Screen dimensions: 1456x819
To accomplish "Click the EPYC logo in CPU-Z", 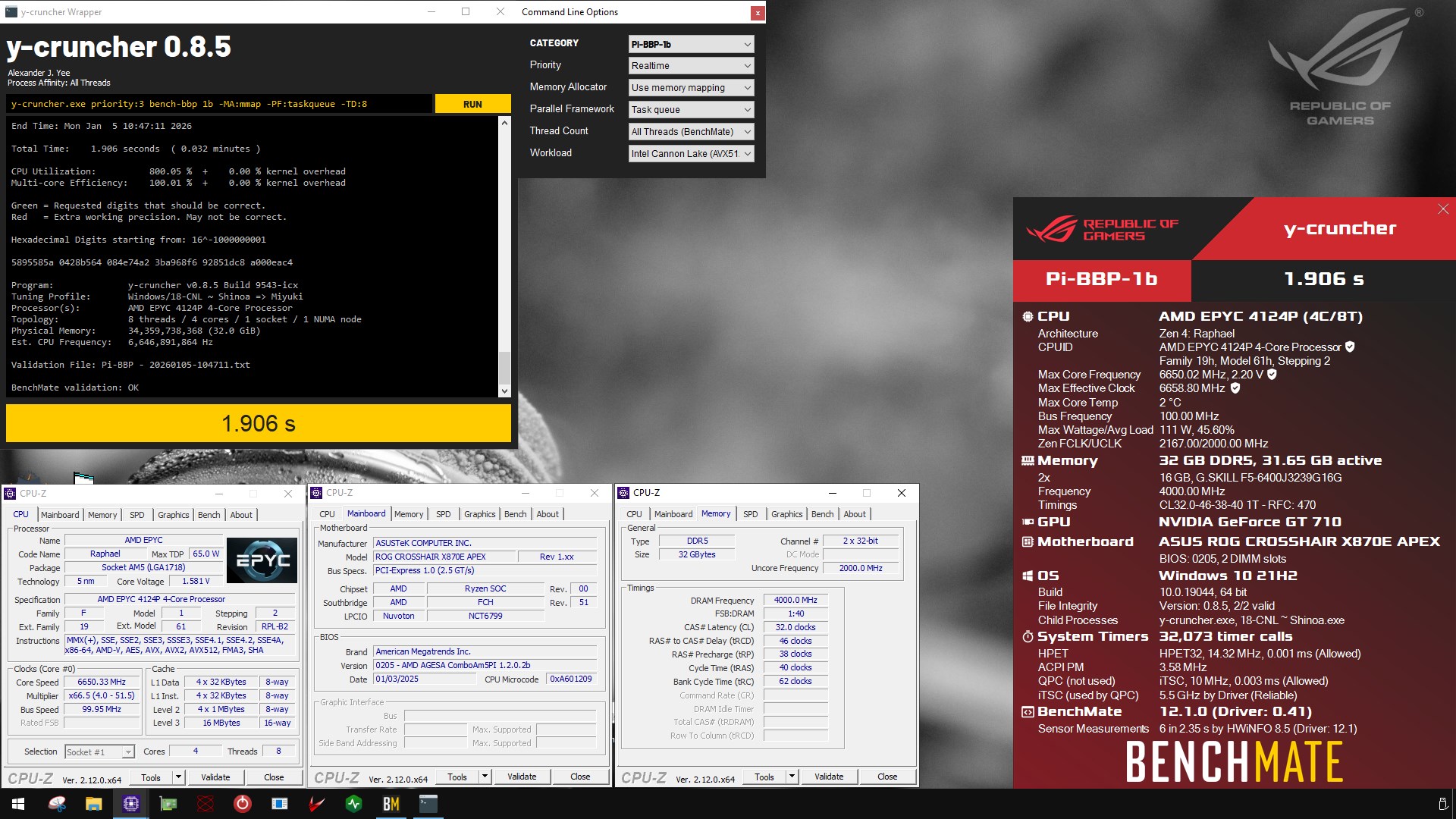I will (x=262, y=560).
